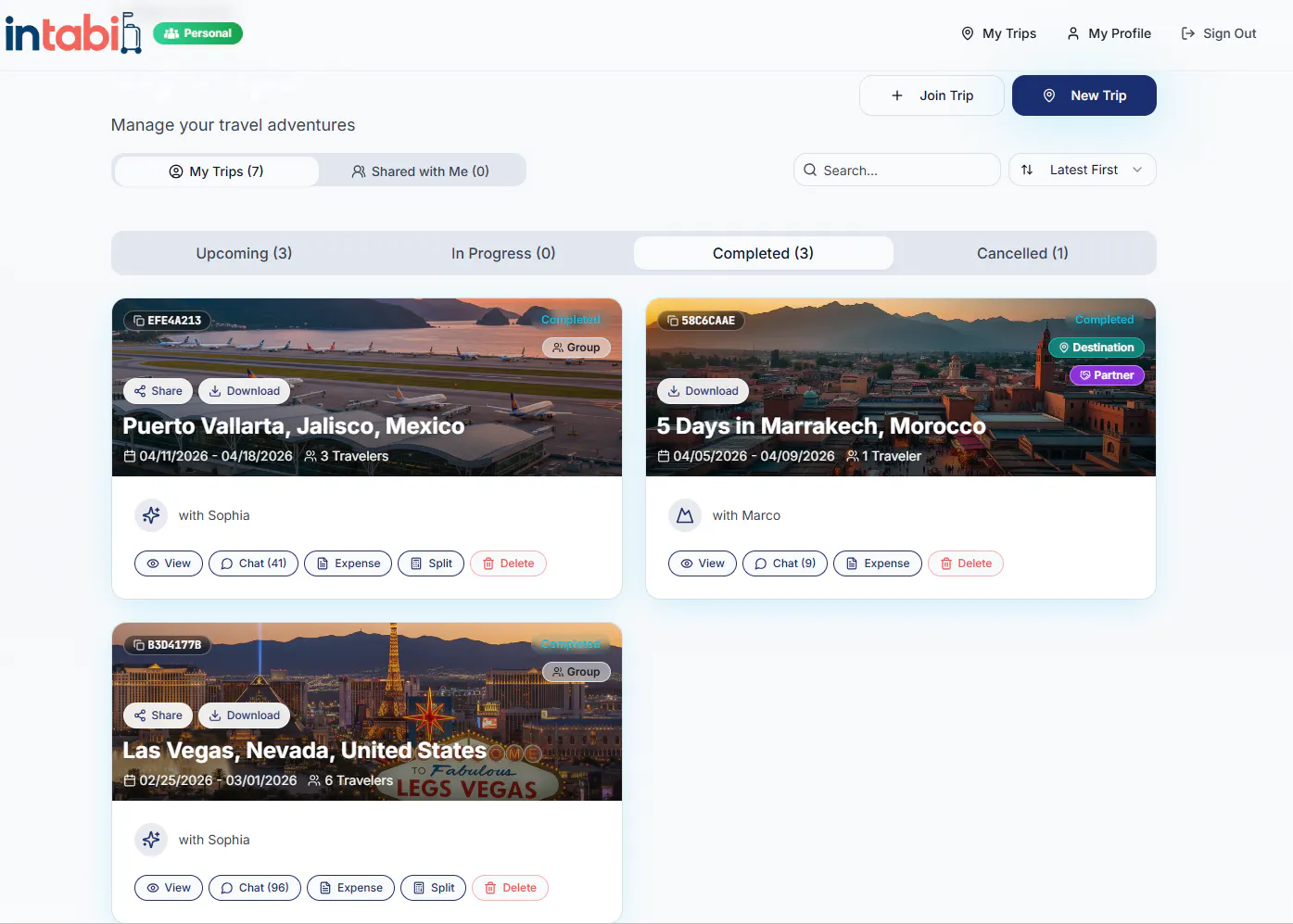Image resolution: width=1293 pixels, height=924 pixels.
Task: Open Chat (41) for Puerto Vallarta
Action: click(254, 563)
